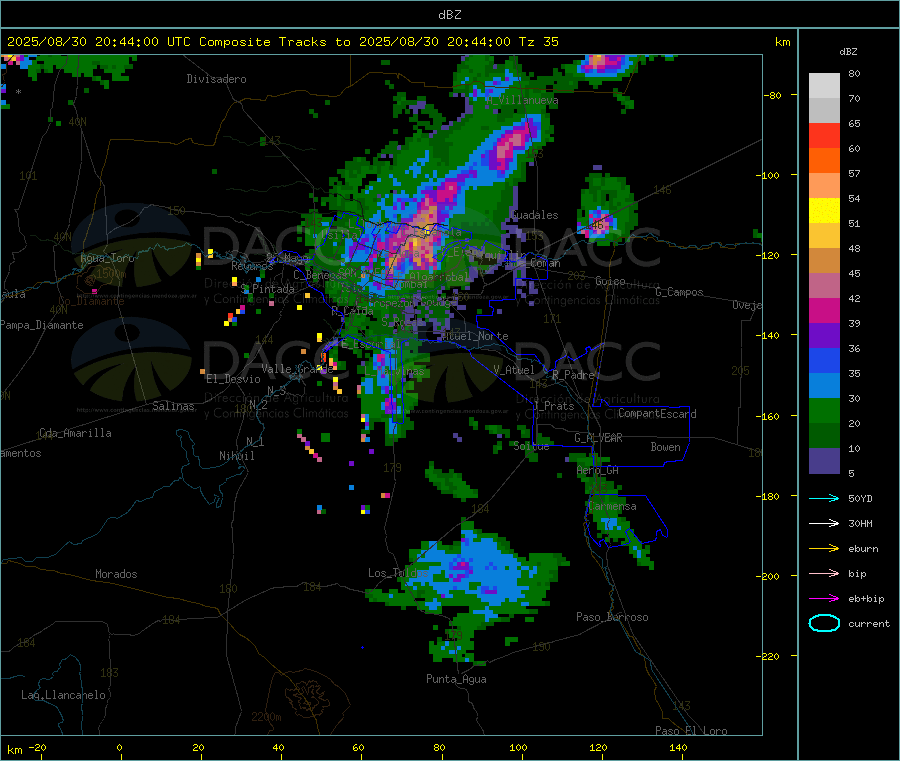900x761 pixels.
Task: Click the 'Soitue' map label
Action: 531,446
